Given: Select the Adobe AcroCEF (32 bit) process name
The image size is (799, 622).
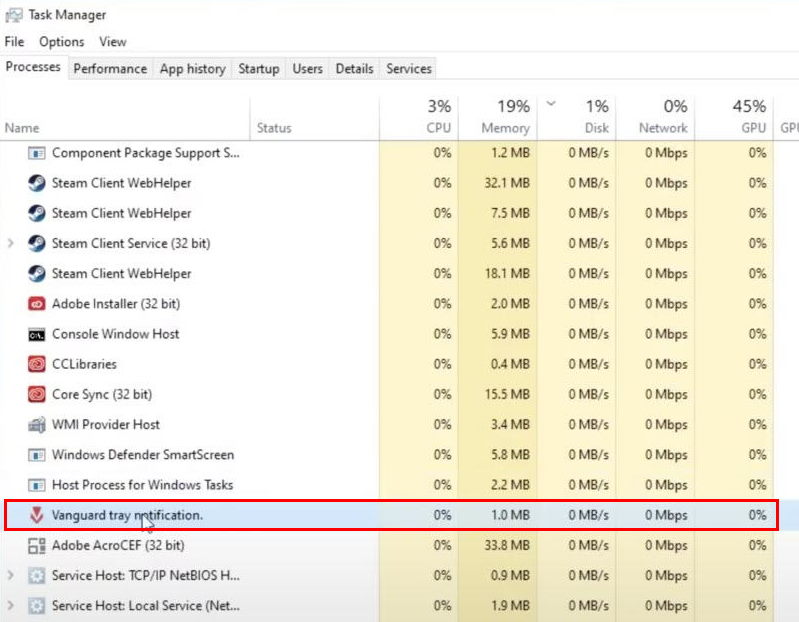Looking at the screenshot, I should (x=118, y=546).
